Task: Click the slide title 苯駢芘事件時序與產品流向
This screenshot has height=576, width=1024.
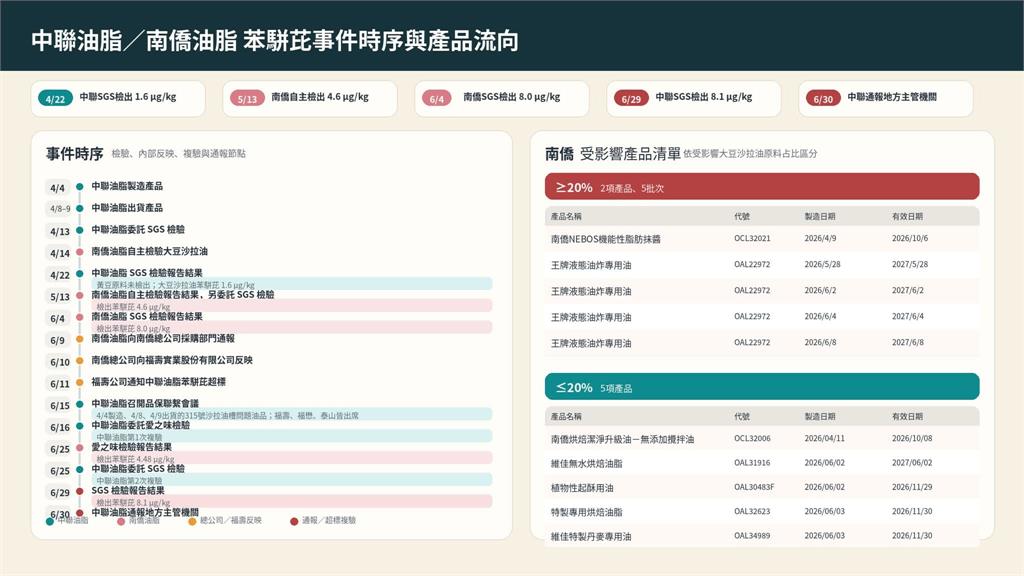Action: [381, 40]
